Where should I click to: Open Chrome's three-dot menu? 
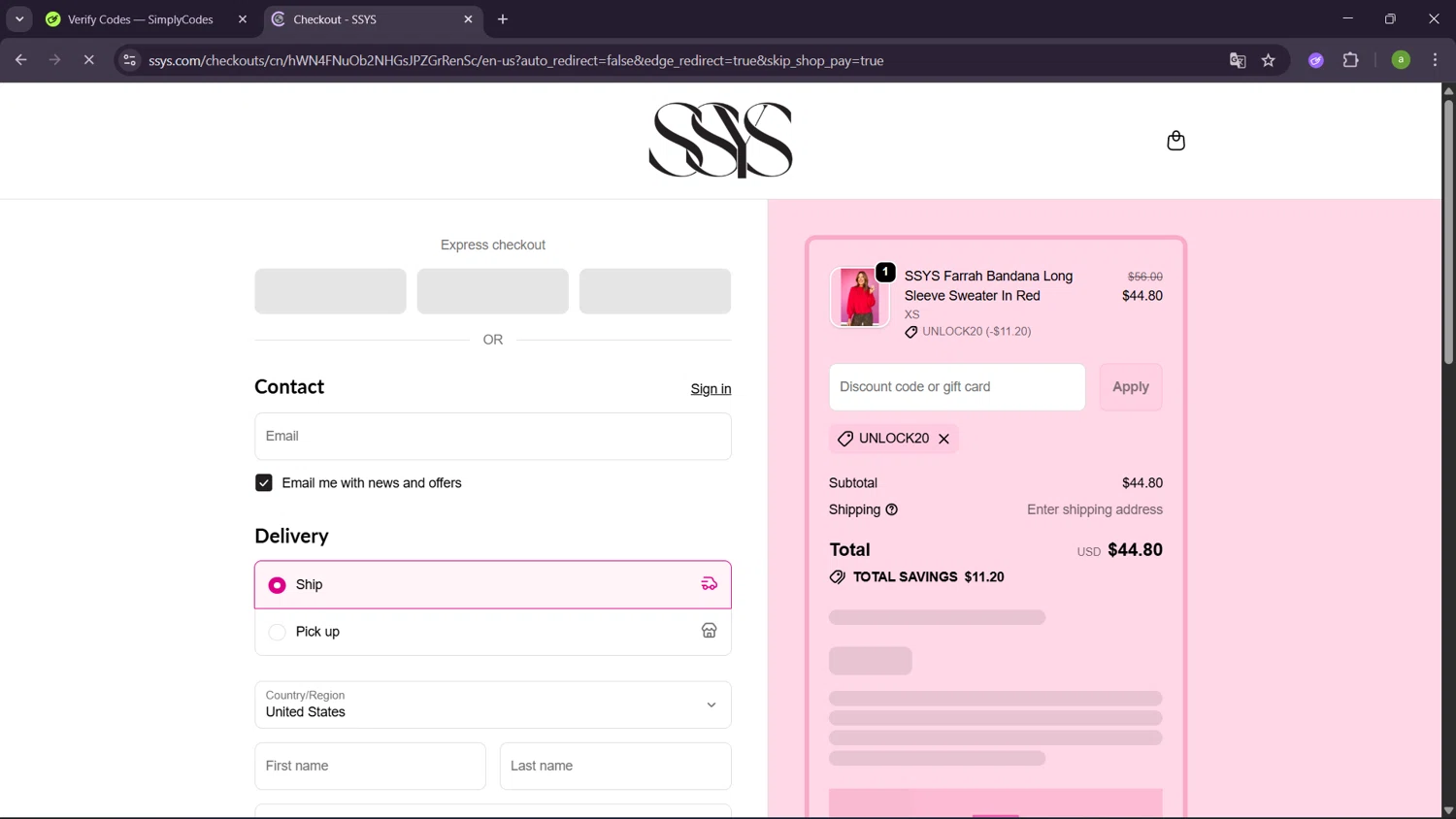point(1435,60)
